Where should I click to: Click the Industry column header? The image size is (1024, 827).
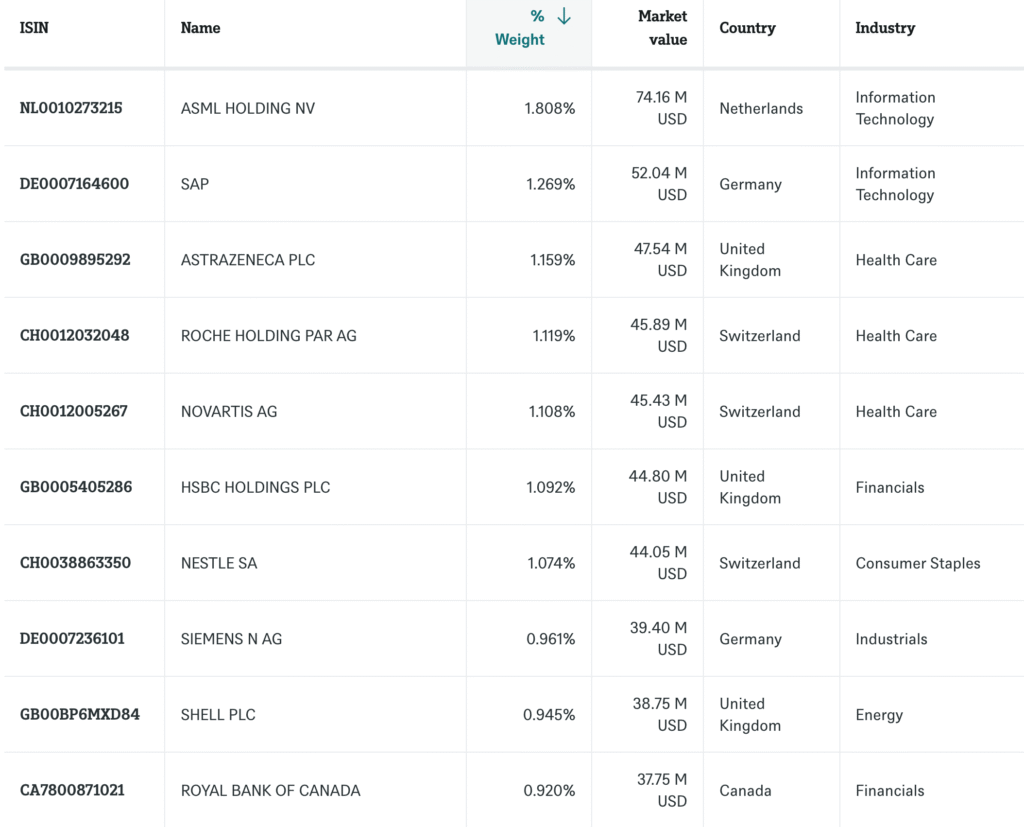click(x=884, y=28)
